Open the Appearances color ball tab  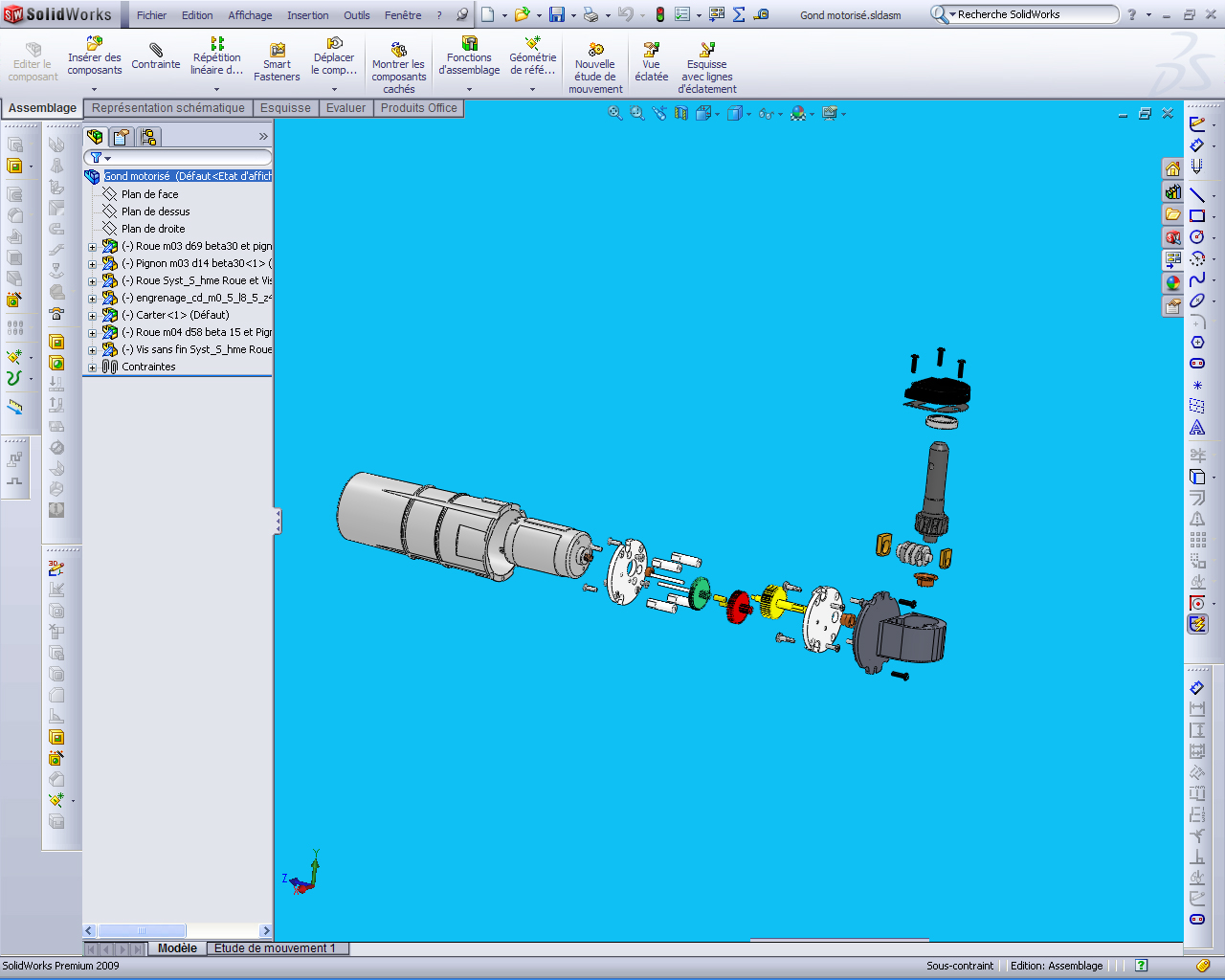(x=1172, y=283)
